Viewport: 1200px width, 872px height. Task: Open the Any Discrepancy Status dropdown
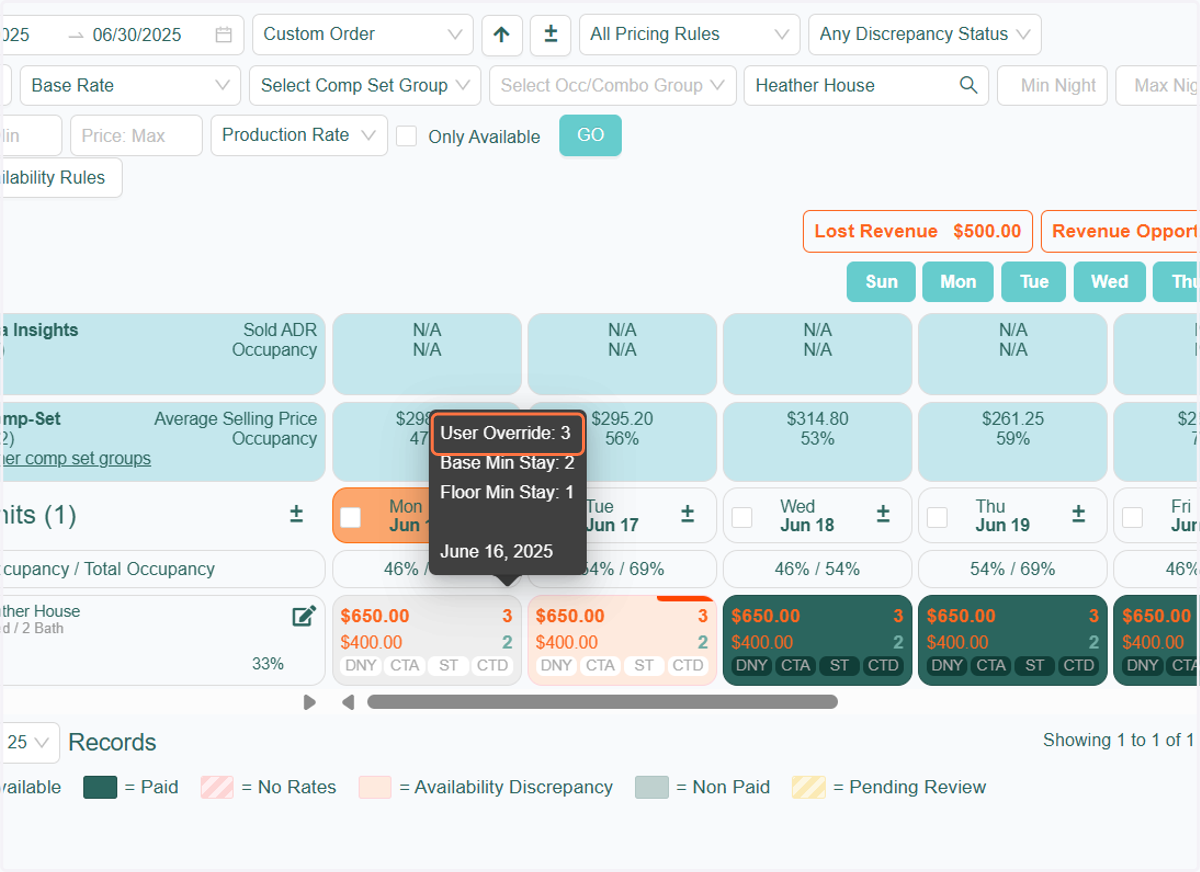coord(925,35)
